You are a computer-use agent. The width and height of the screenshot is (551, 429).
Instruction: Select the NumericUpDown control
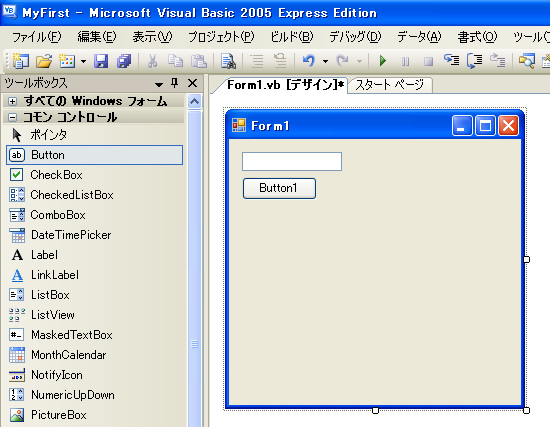point(94,395)
